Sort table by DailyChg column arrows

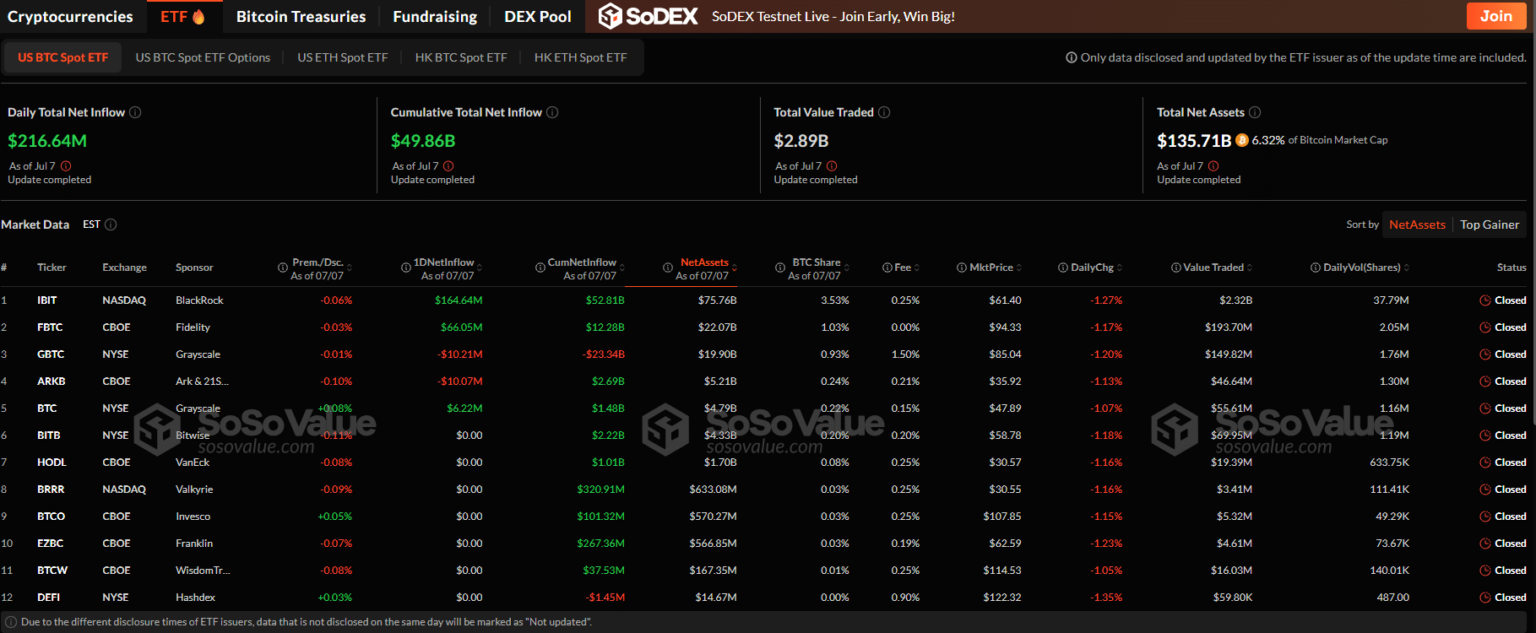pyautogui.click(x=1119, y=268)
